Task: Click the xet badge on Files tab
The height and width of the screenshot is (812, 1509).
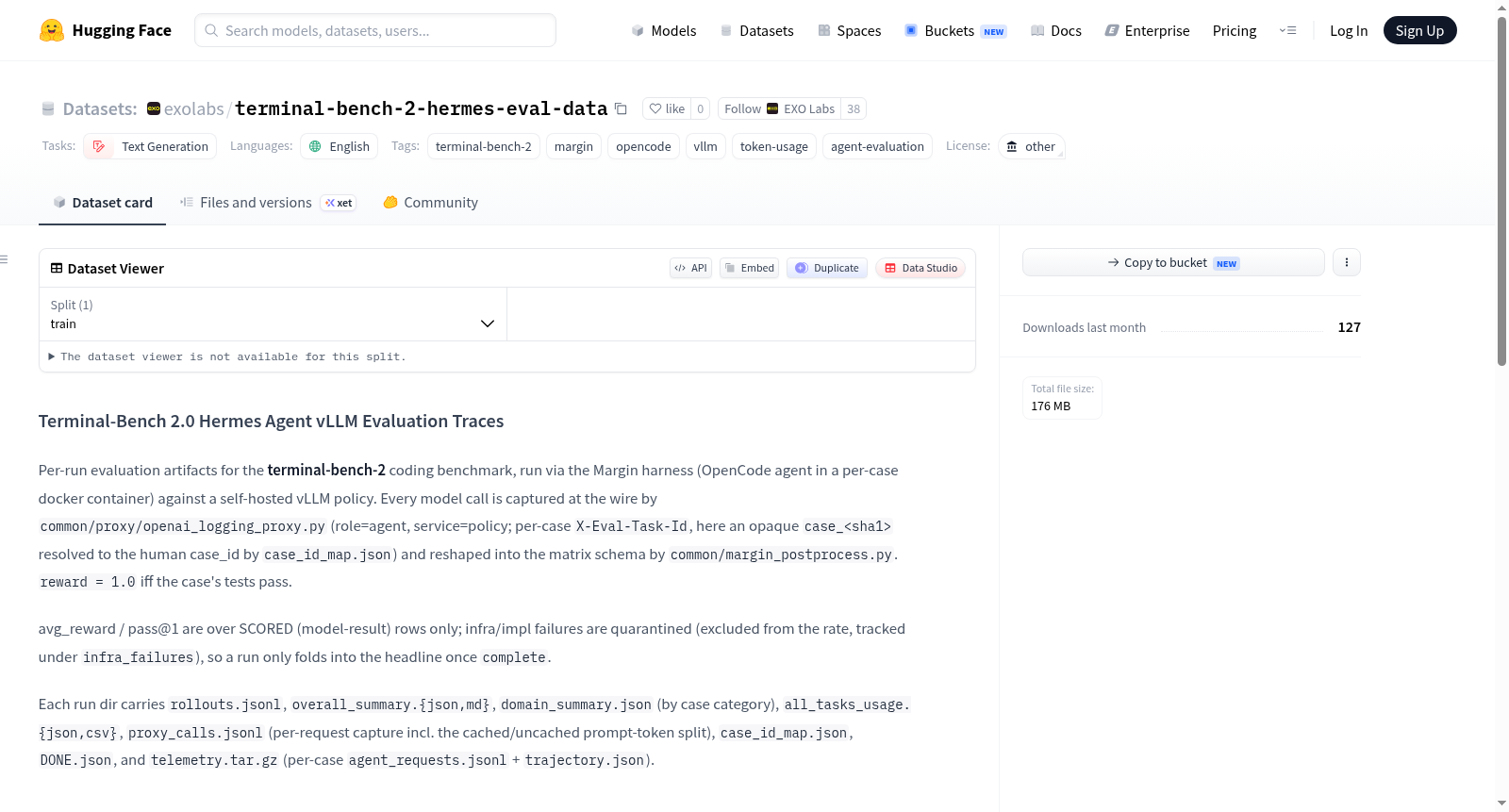Action: pos(339,203)
